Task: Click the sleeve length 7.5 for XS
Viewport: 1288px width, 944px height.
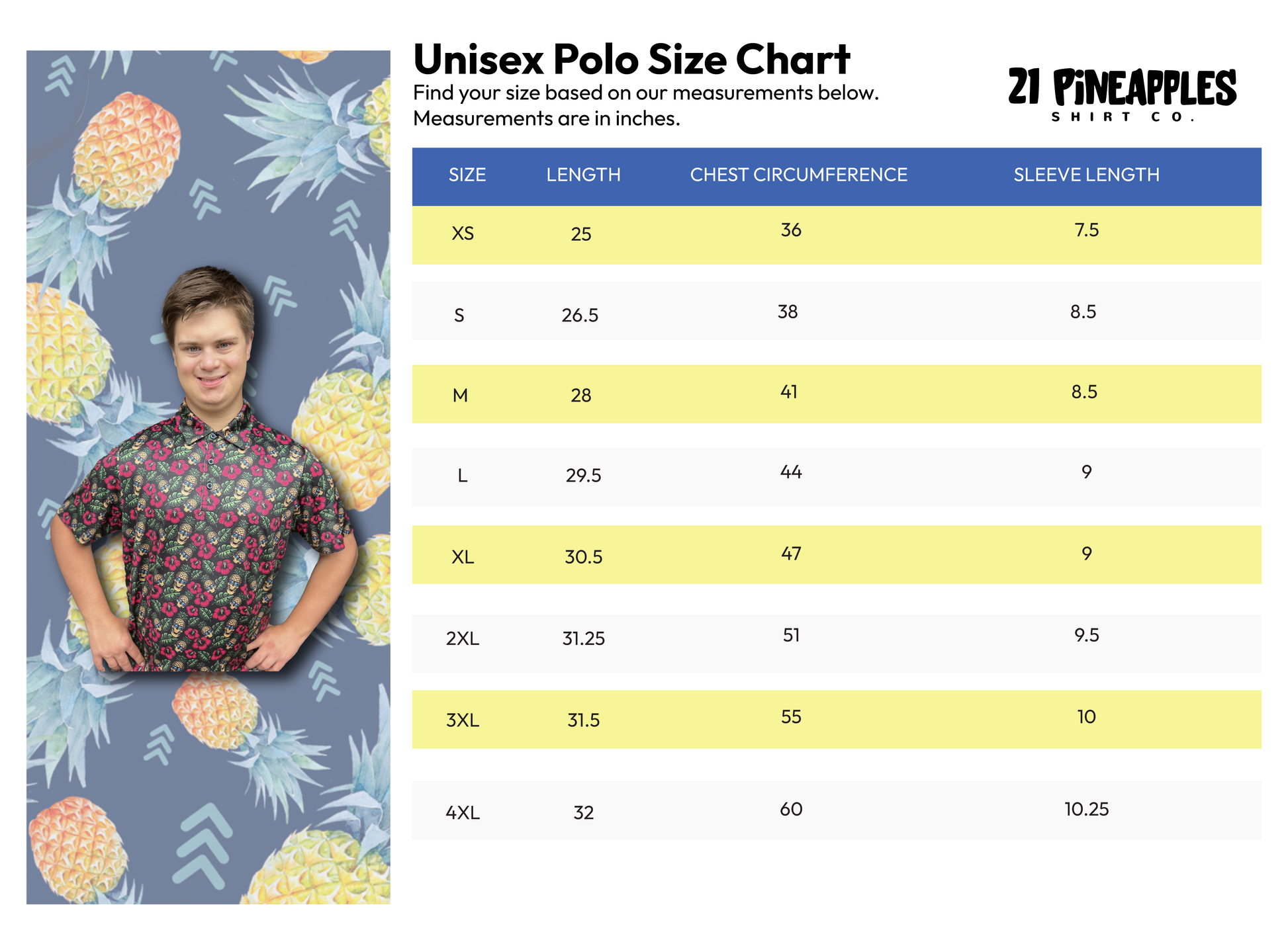Action: (x=1086, y=230)
